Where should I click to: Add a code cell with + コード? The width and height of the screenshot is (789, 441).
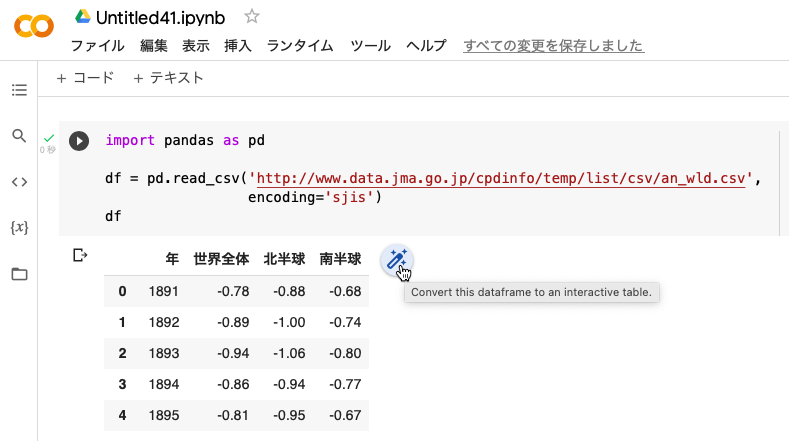click(x=85, y=78)
